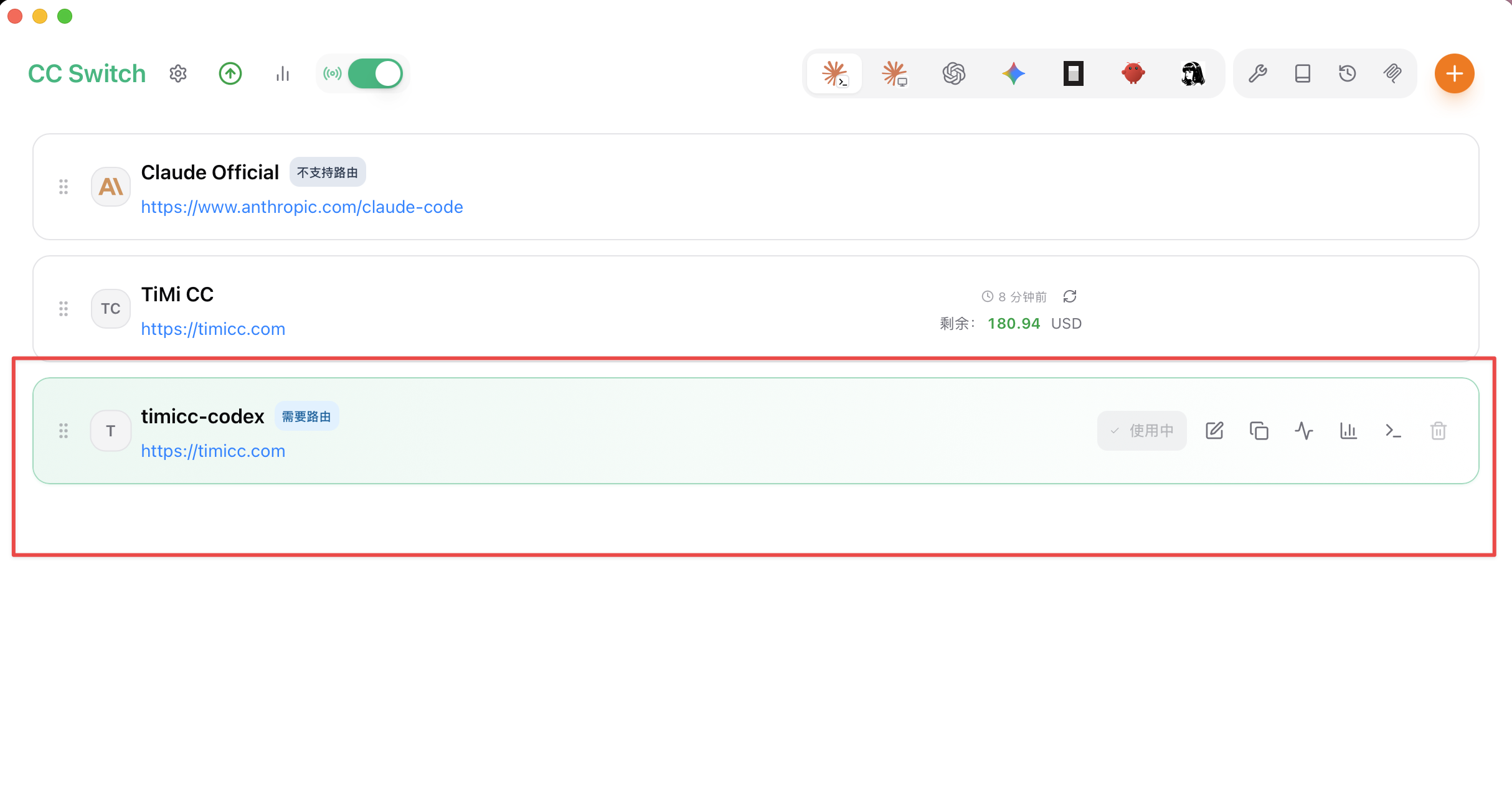Toggle the proxy switch off
Viewport: 1512px width, 798px height.
[376, 73]
